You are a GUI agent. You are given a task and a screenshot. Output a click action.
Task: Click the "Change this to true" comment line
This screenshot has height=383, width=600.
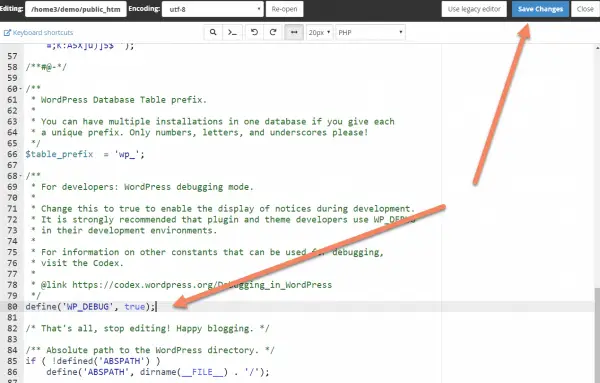pos(223,209)
